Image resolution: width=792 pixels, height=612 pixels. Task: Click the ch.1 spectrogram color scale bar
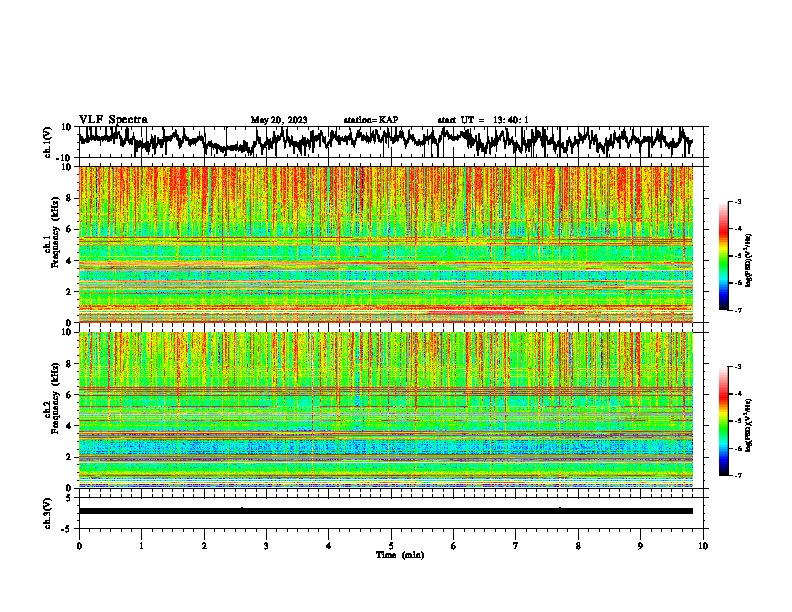pos(724,256)
